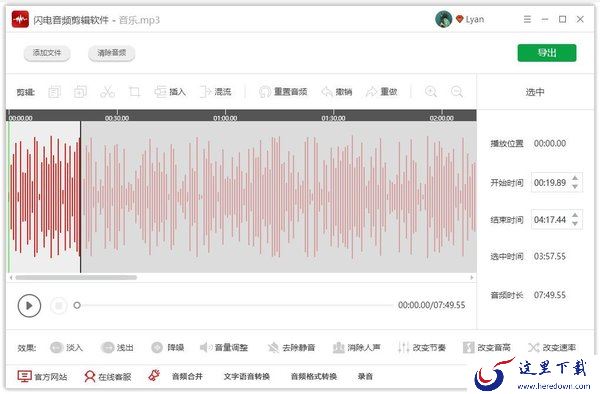Click the 添加文件 add file button

click(47, 53)
